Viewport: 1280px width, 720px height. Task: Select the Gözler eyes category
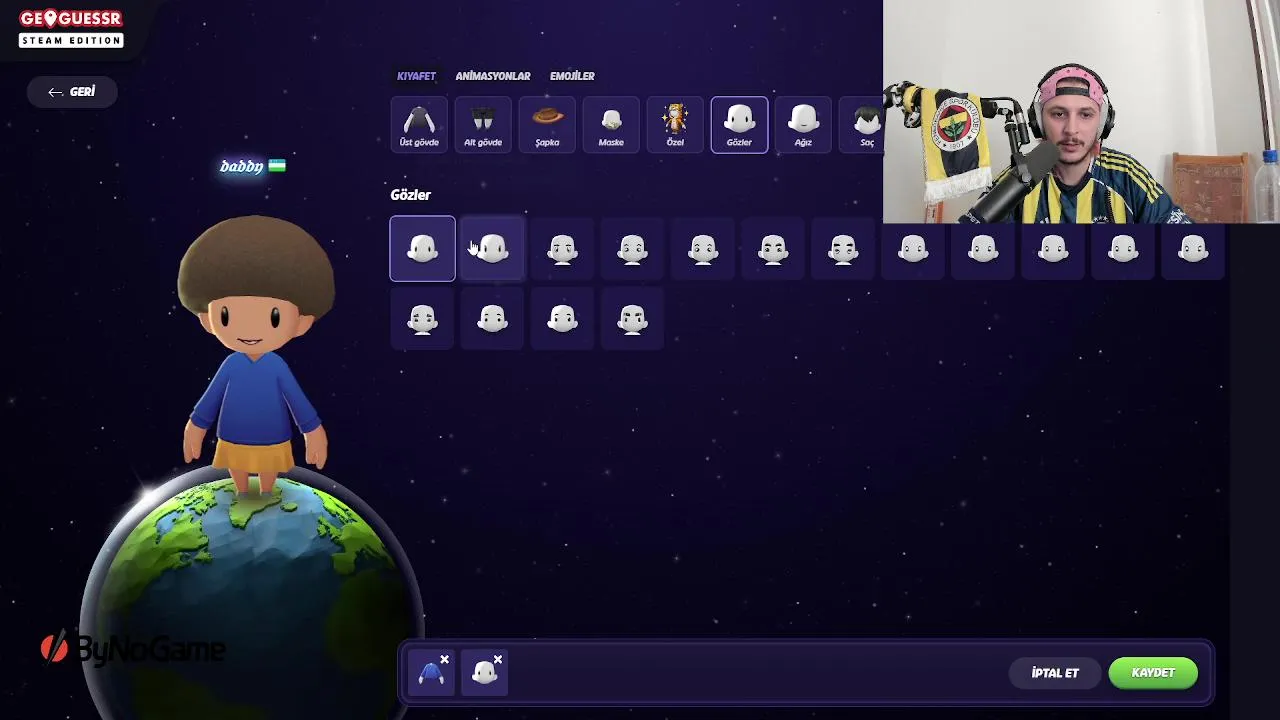coord(739,125)
